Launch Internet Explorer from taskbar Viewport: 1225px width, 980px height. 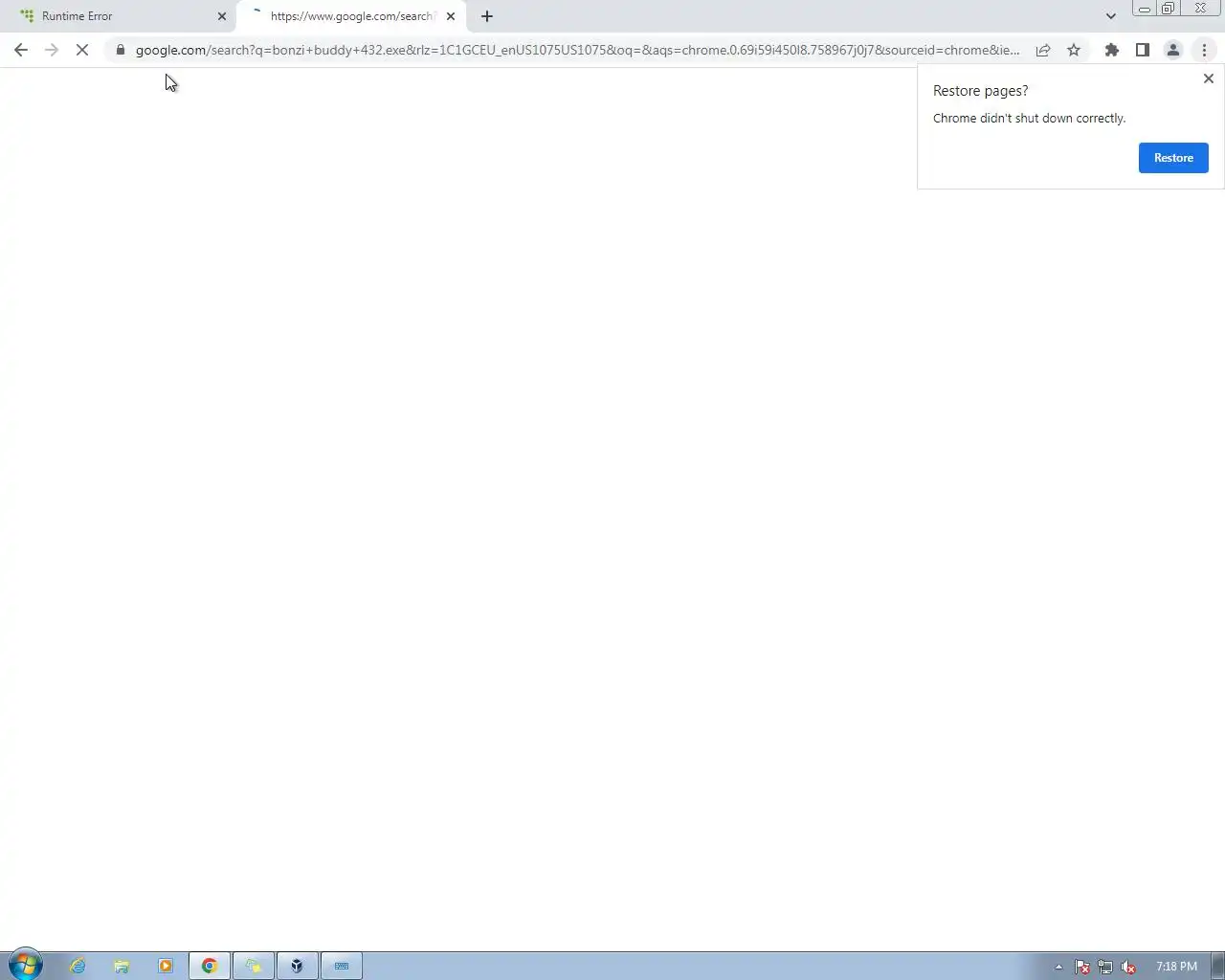[78, 966]
